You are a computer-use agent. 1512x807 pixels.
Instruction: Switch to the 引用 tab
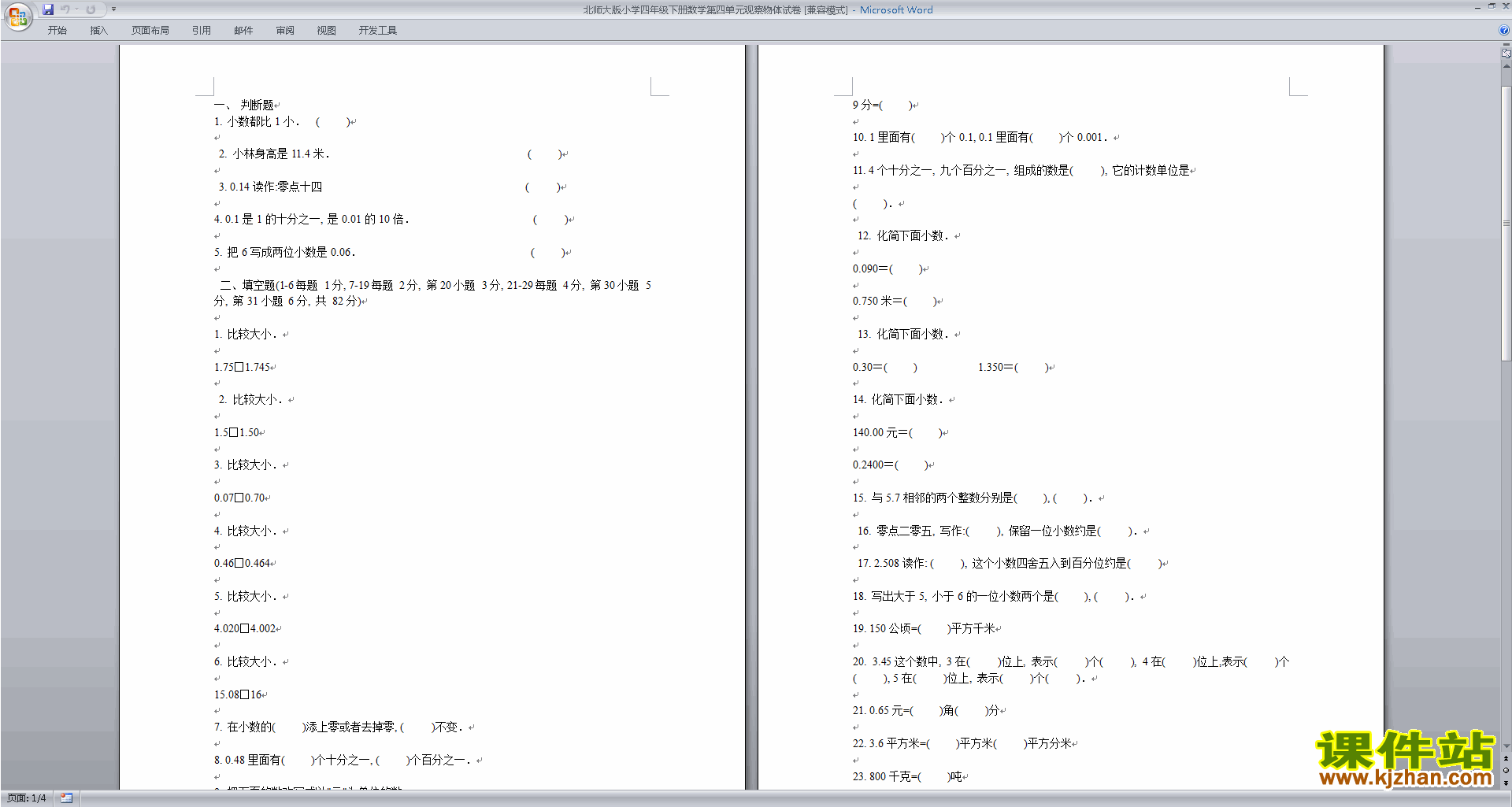coord(202,31)
